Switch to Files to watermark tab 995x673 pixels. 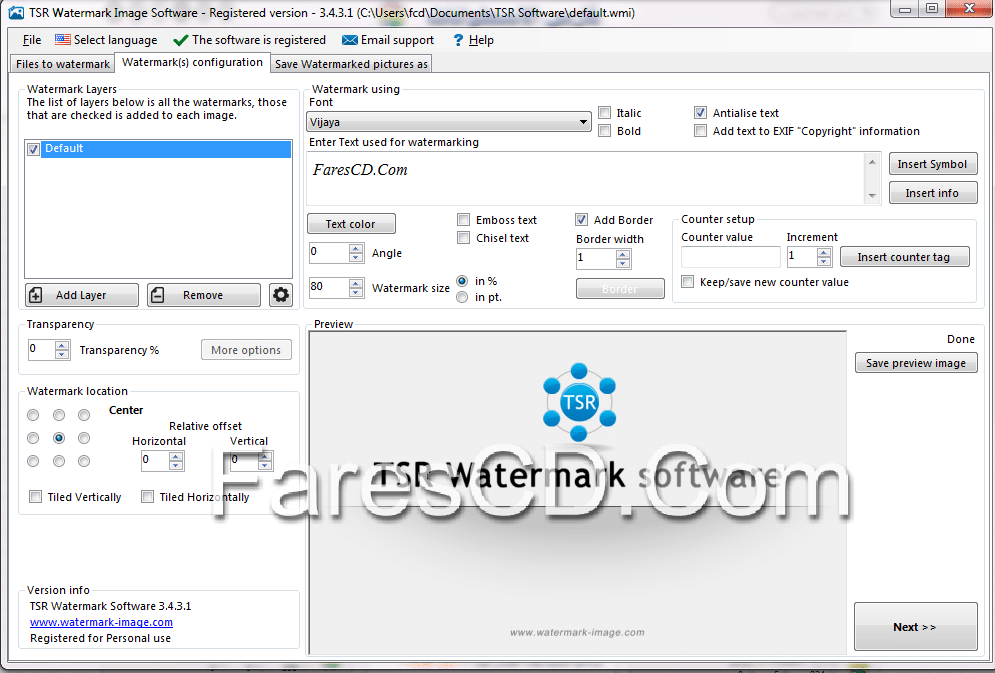(x=63, y=64)
